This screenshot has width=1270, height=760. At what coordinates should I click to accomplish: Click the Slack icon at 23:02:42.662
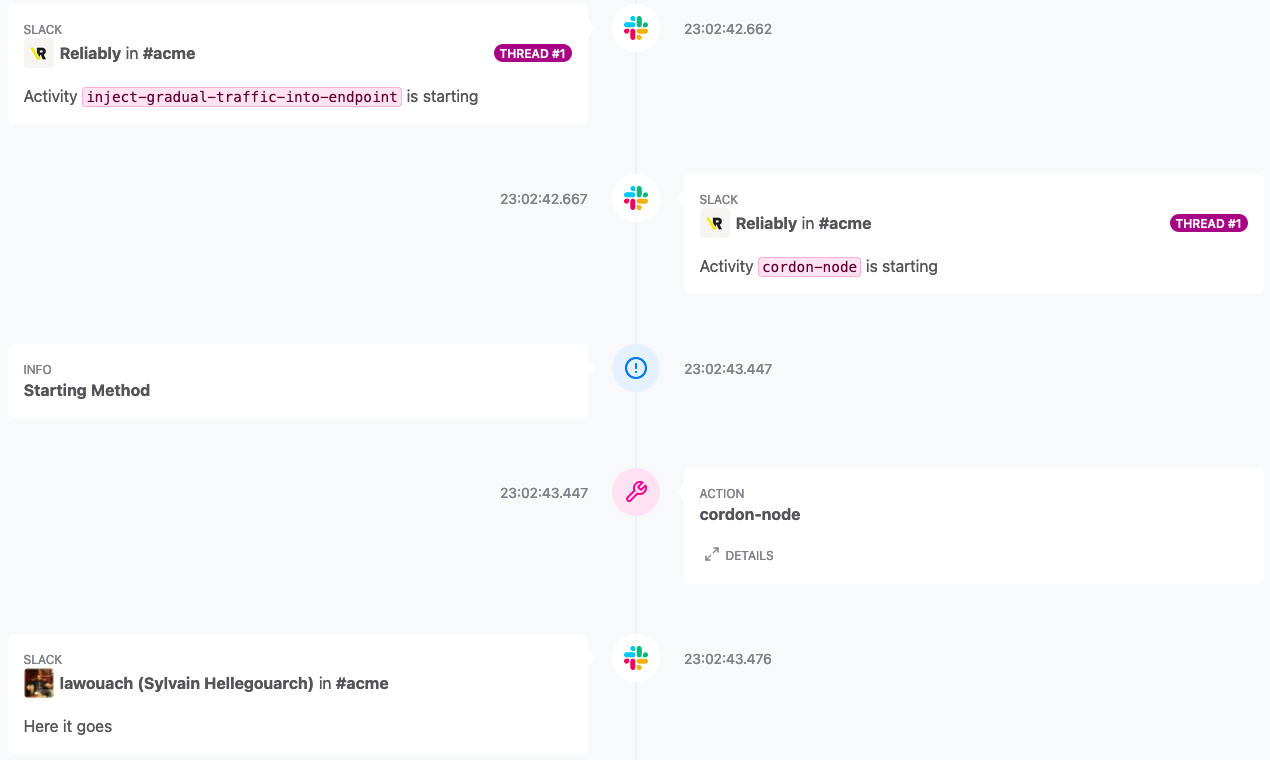coord(636,29)
